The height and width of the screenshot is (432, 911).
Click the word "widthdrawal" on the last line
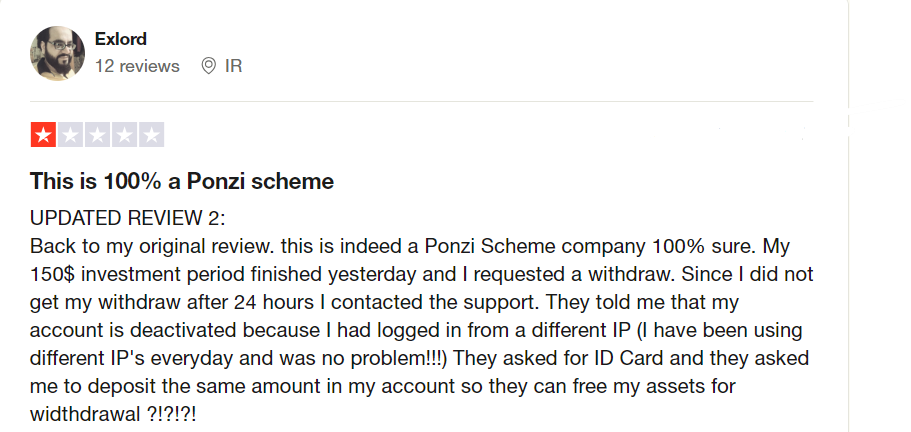coord(86,414)
